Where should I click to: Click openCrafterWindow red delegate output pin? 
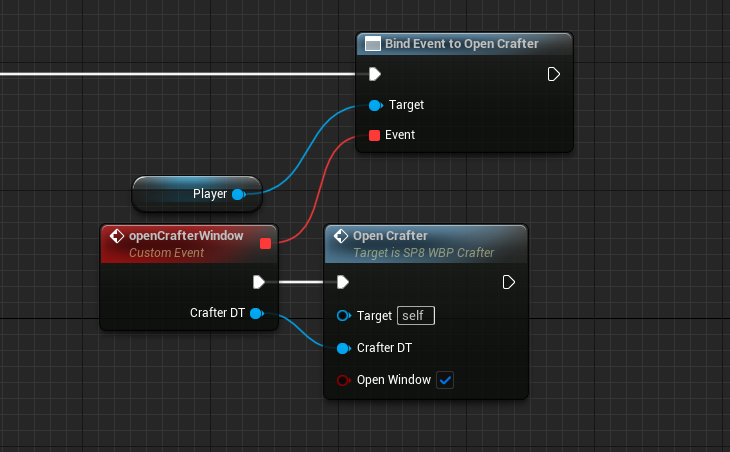coord(265,243)
